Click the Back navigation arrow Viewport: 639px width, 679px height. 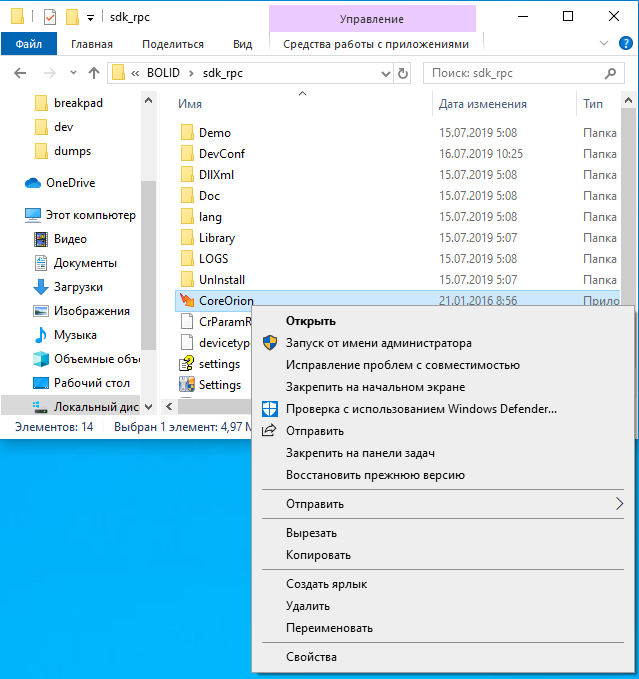[20, 73]
